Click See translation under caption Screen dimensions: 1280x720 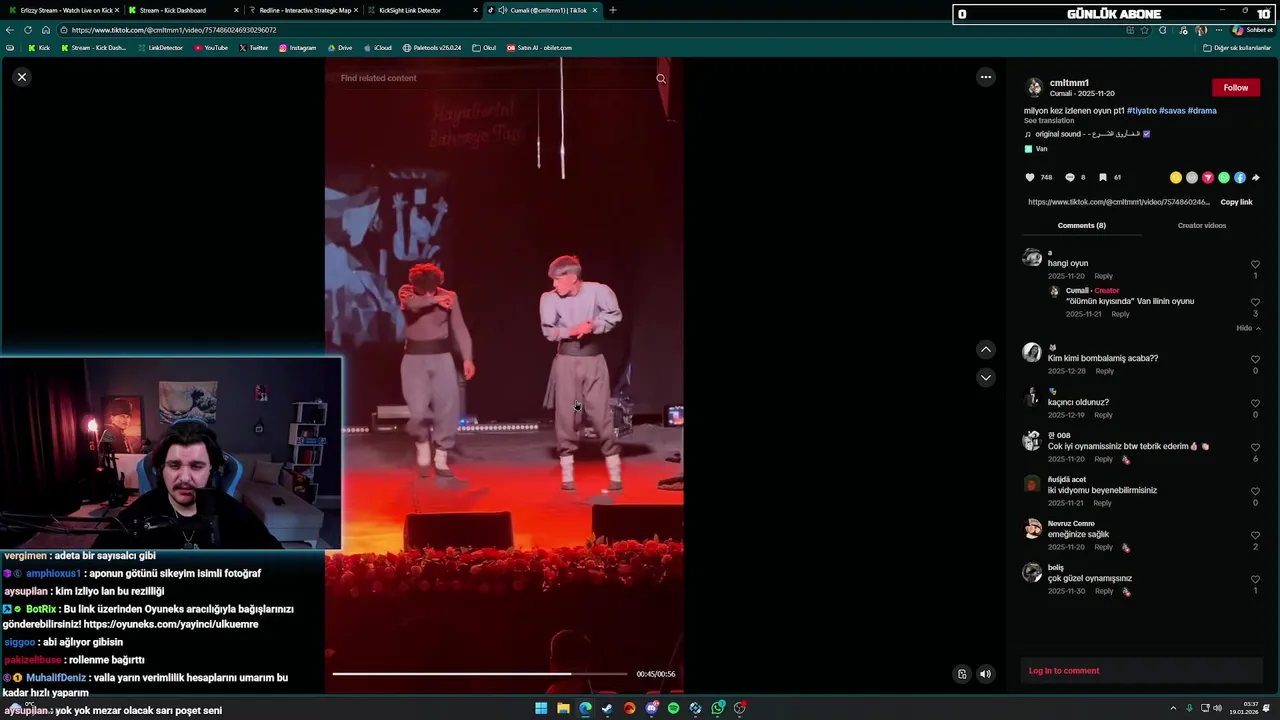pyautogui.click(x=1049, y=121)
